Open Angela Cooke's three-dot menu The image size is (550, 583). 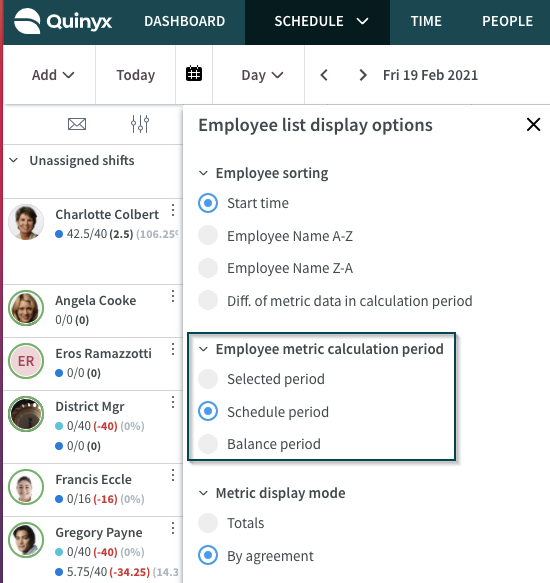coord(173,296)
